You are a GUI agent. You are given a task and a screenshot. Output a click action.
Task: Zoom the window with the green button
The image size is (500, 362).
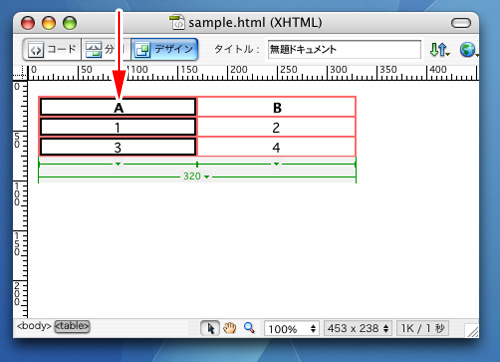click(70, 23)
